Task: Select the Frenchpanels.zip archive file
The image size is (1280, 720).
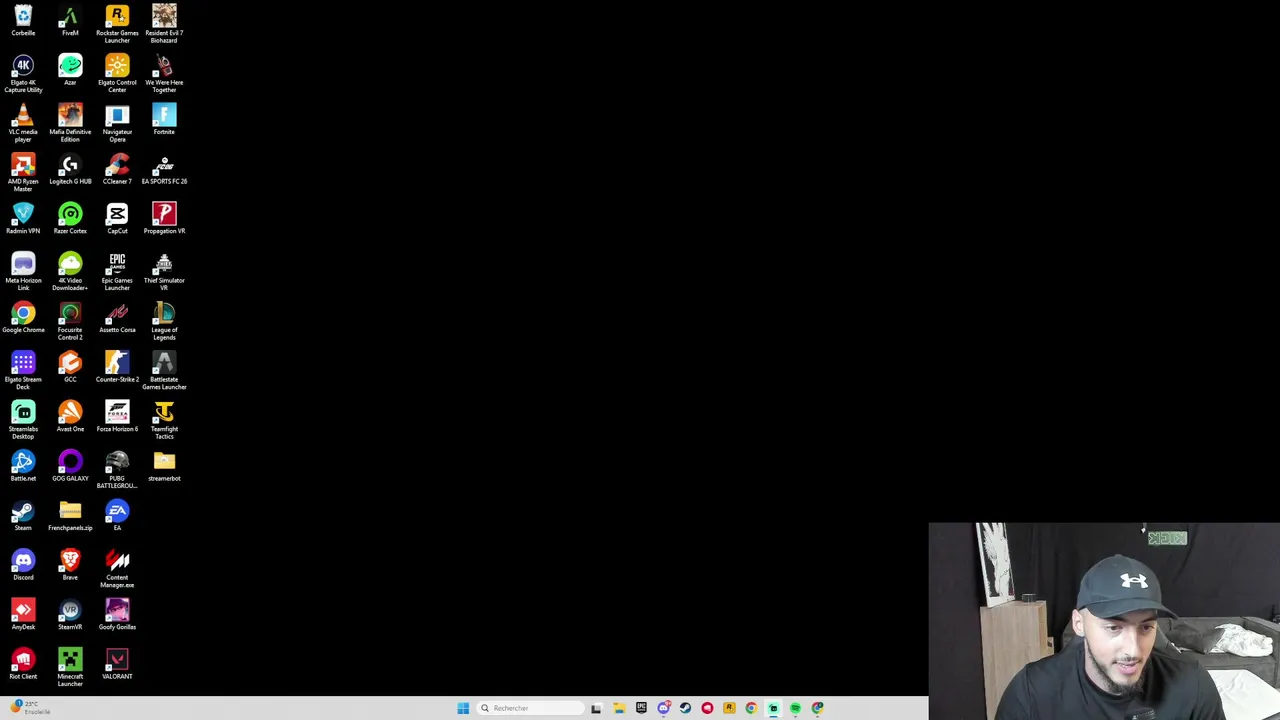Action: (70, 516)
